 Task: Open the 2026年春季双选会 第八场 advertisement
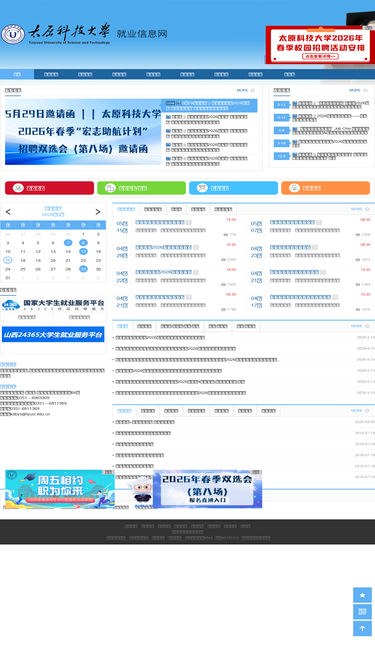(207, 489)
